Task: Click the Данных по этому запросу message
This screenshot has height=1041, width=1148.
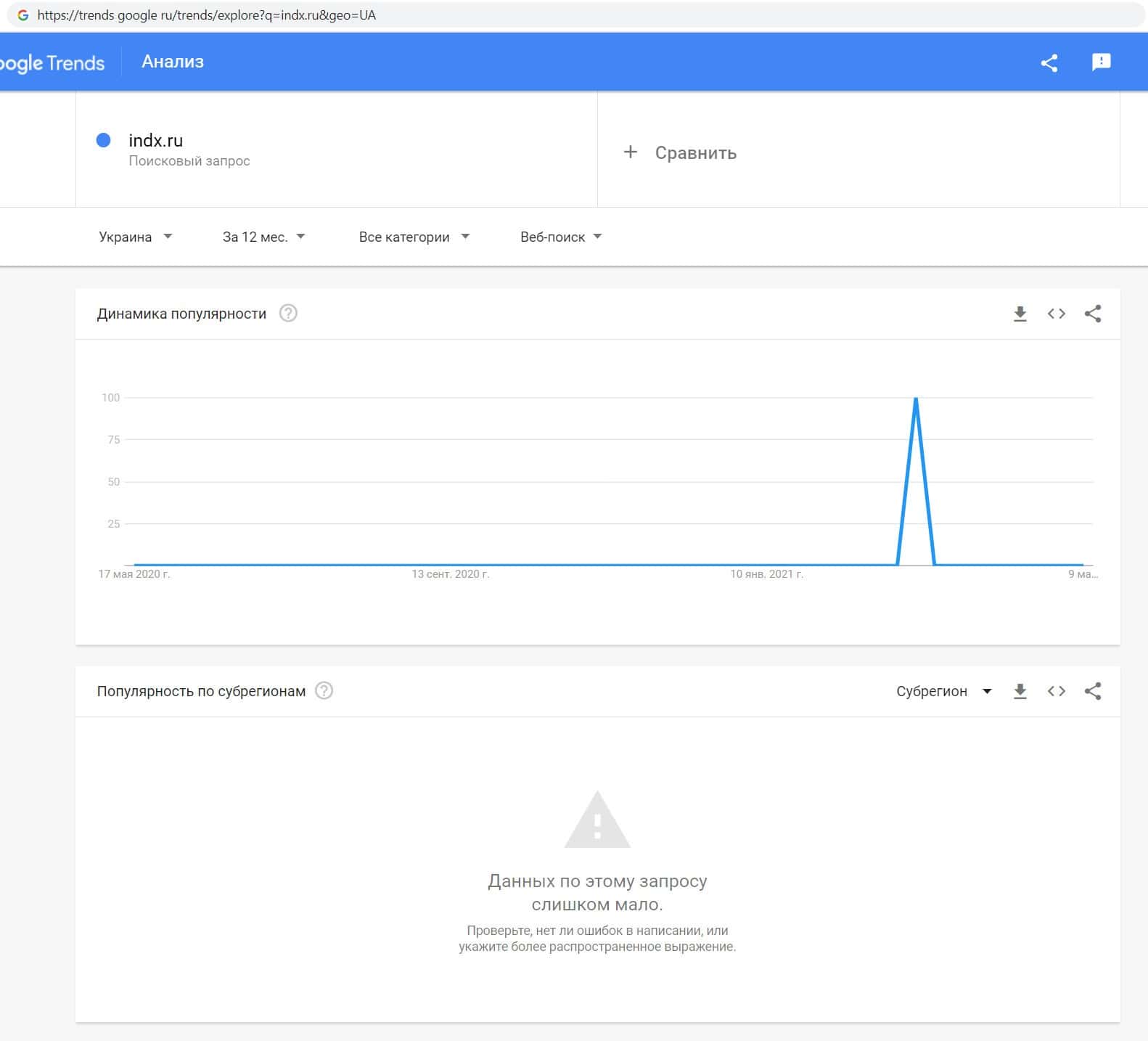Action: pos(597,892)
